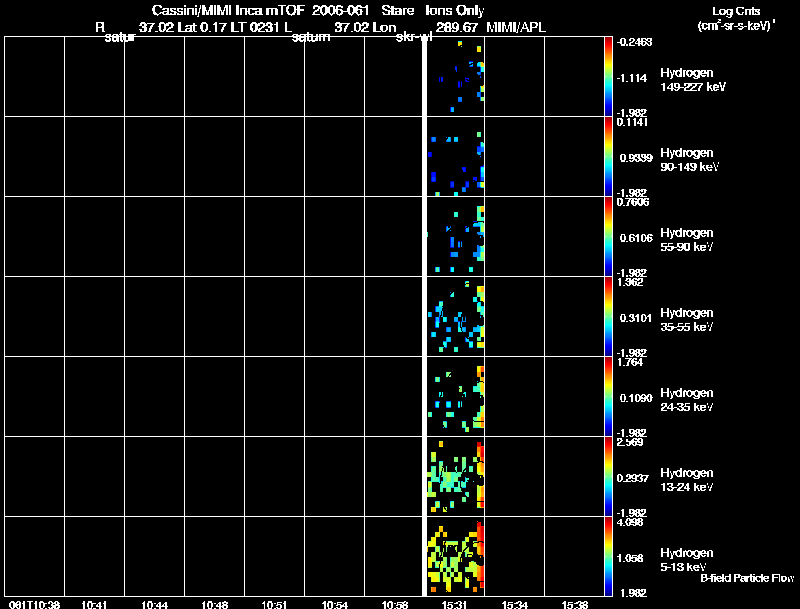Click the 10:58 time axis tick label

click(x=394, y=605)
